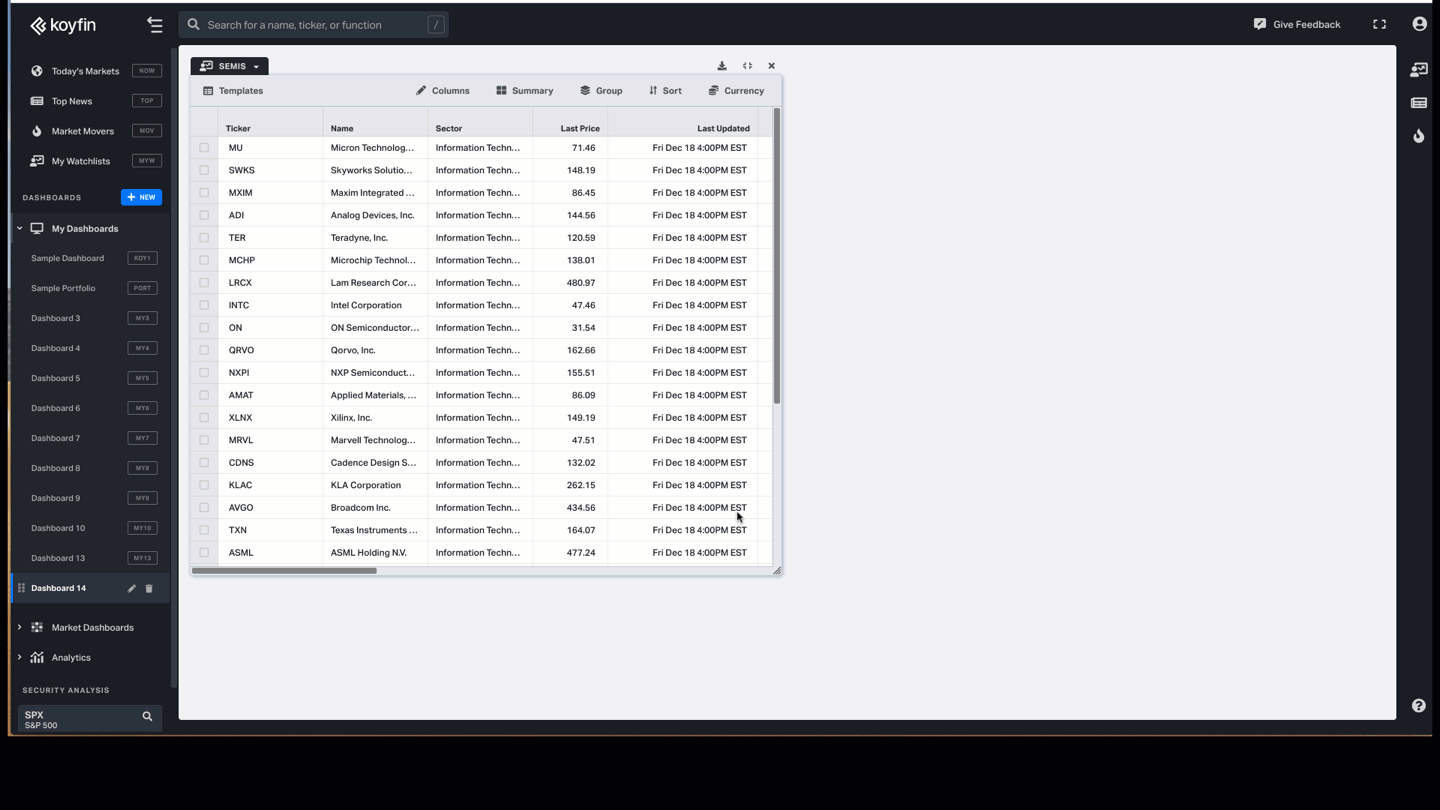Click the table's horizontal scrollbar
The height and width of the screenshot is (810, 1440).
tap(284, 571)
